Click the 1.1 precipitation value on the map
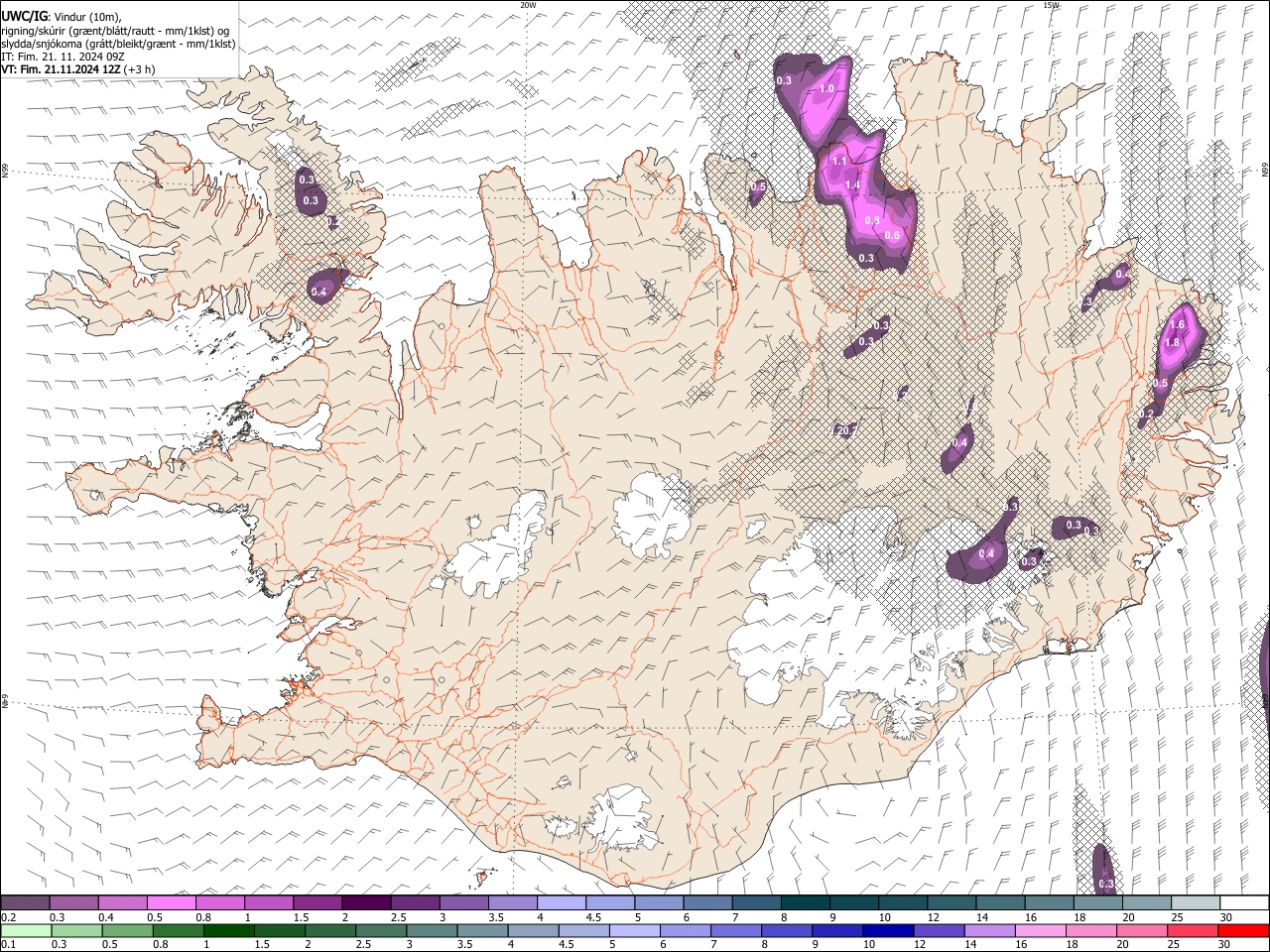The height and width of the screenshot is (952, 1270). coord(838,161)
